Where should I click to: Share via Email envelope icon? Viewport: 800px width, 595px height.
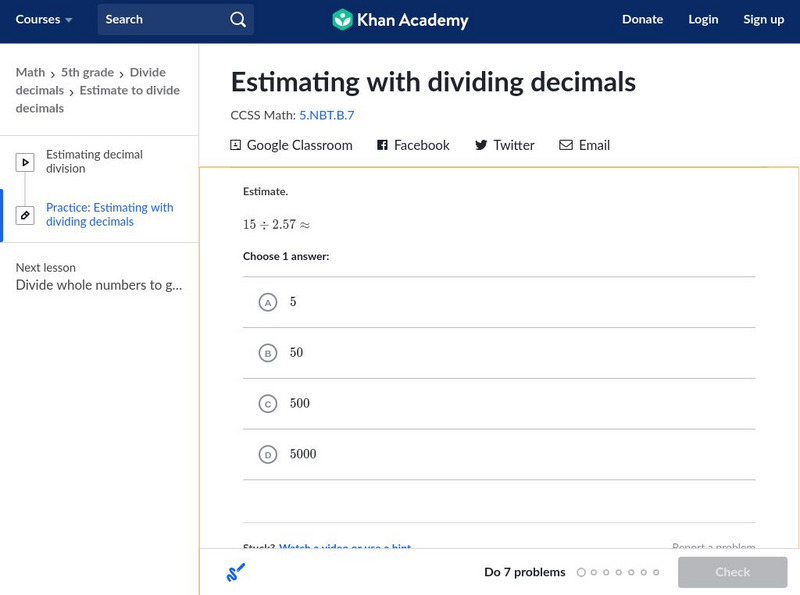coord(566,145)
